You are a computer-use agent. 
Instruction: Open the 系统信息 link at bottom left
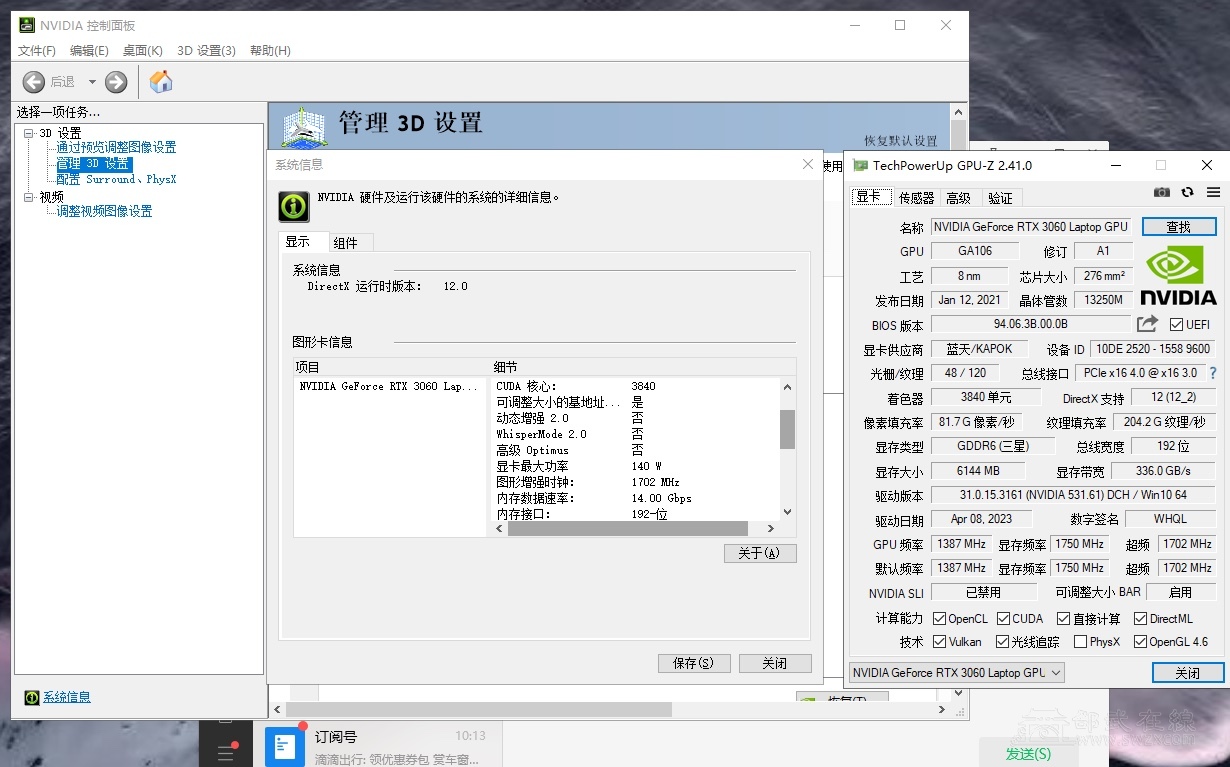tap(67, 697)
